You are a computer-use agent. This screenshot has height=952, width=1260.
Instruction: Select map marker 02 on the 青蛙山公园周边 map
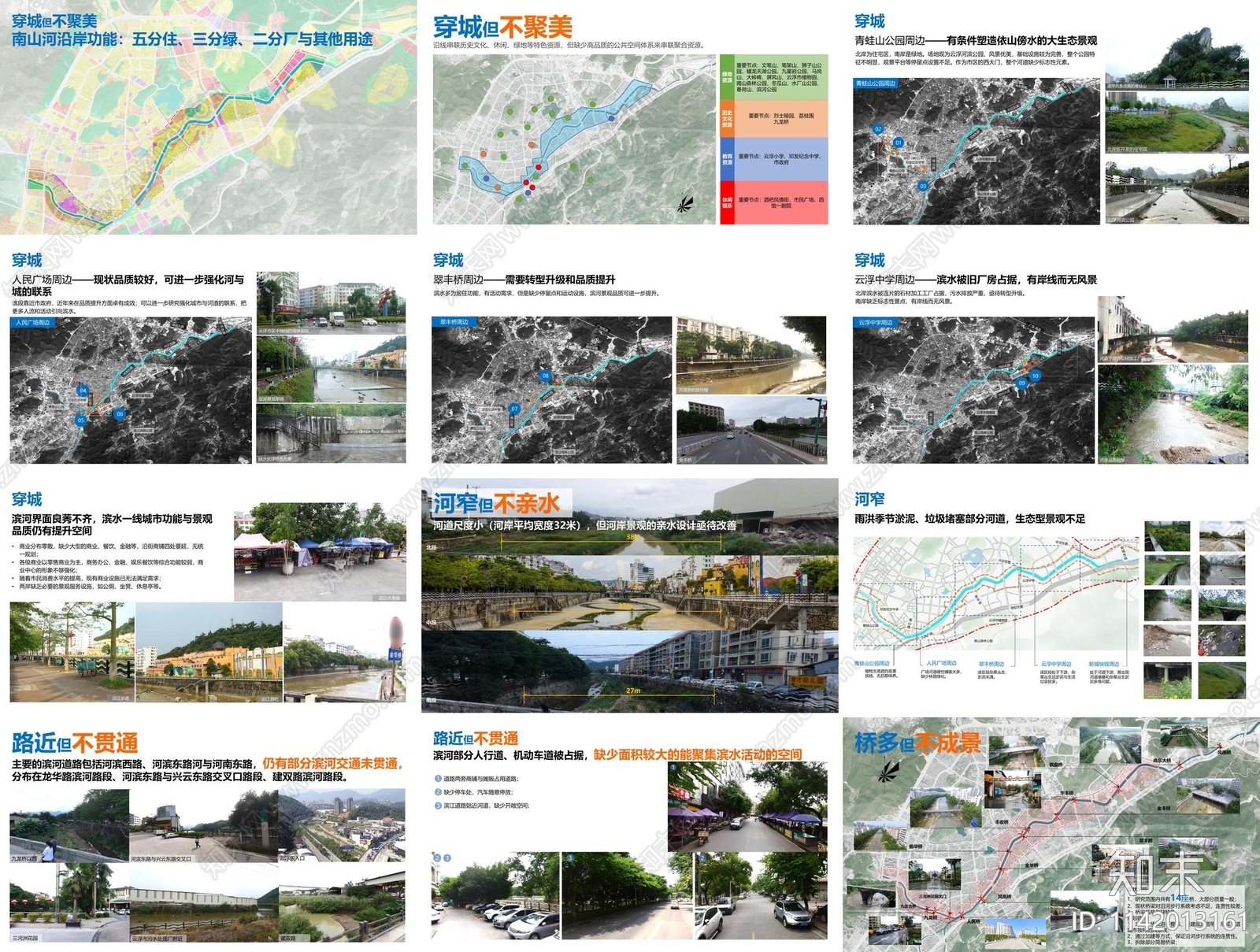[x=878, y=129]
